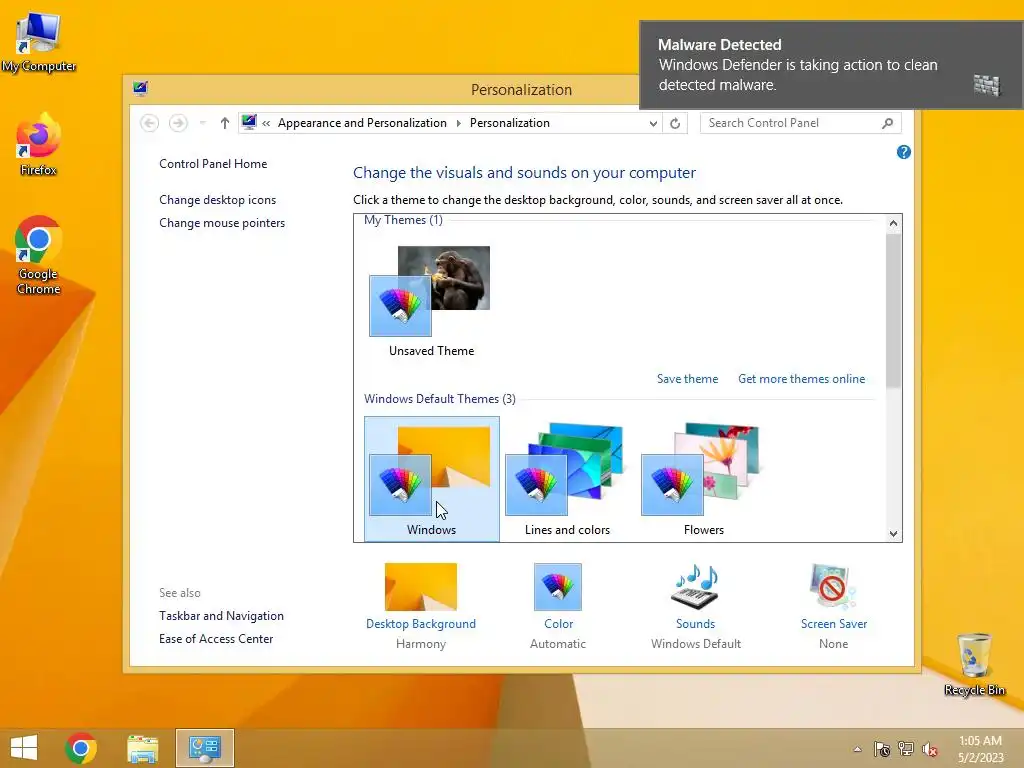Expand the address bar history dropdown

(653, 123)
